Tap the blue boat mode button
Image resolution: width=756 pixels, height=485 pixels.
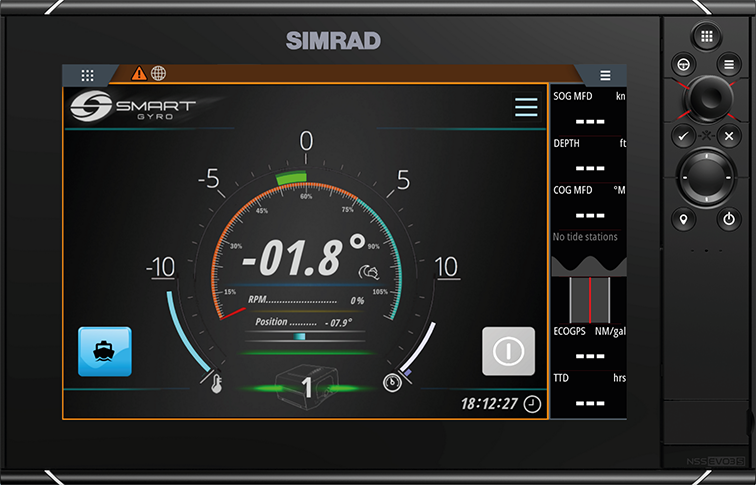pos(105,351)
